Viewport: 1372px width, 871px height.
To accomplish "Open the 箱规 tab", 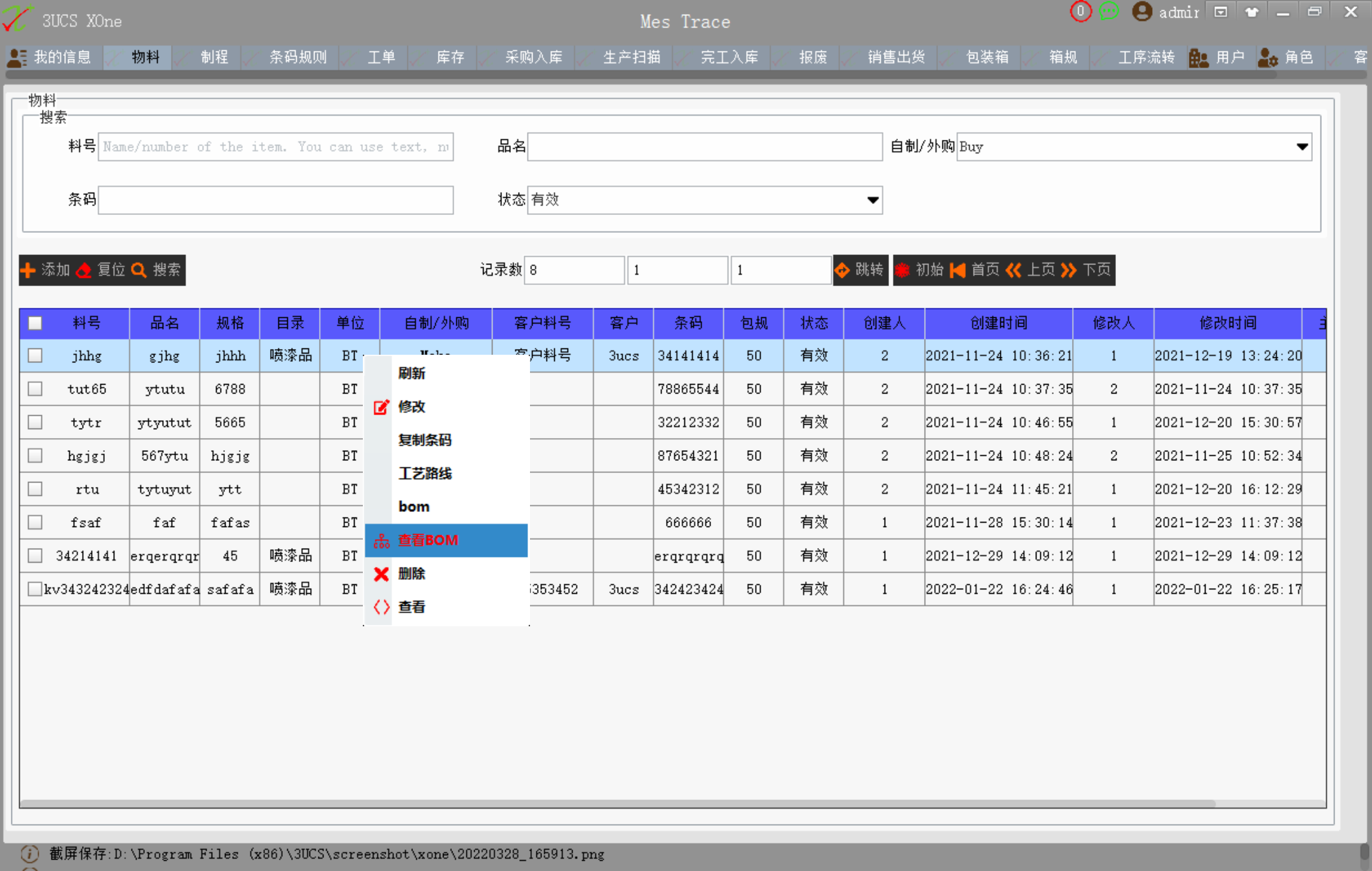I will pyautogui.click(x=1056, y=57).
